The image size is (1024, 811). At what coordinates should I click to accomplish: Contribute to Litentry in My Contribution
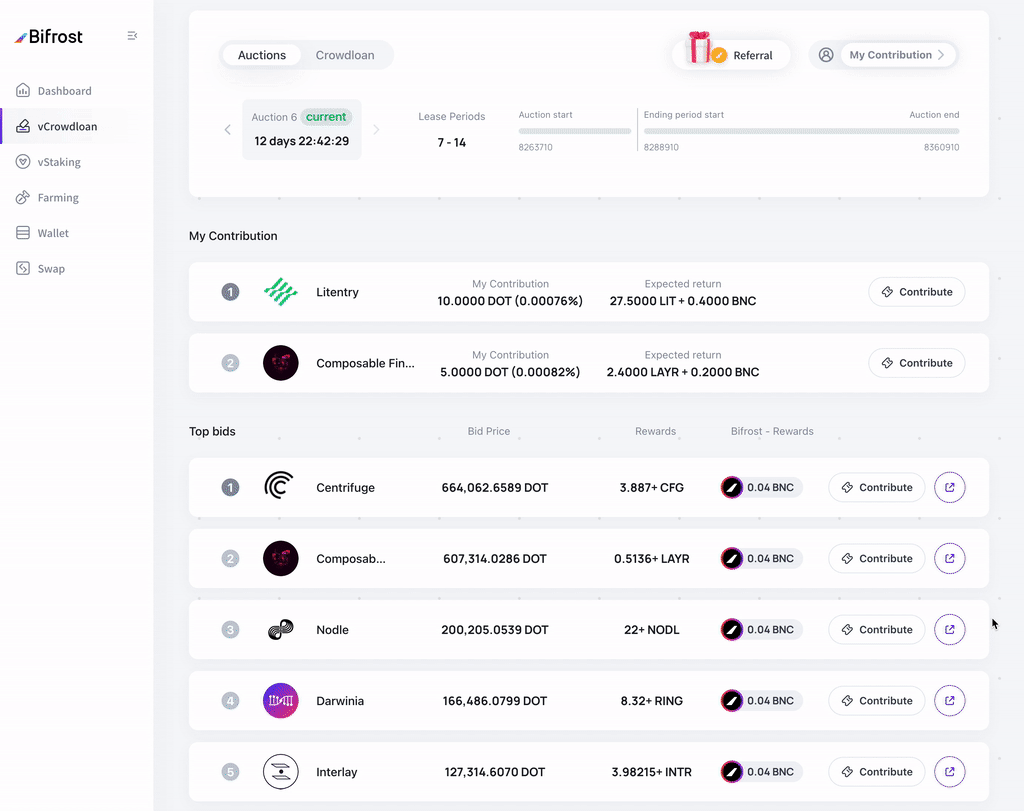[917, 292]
